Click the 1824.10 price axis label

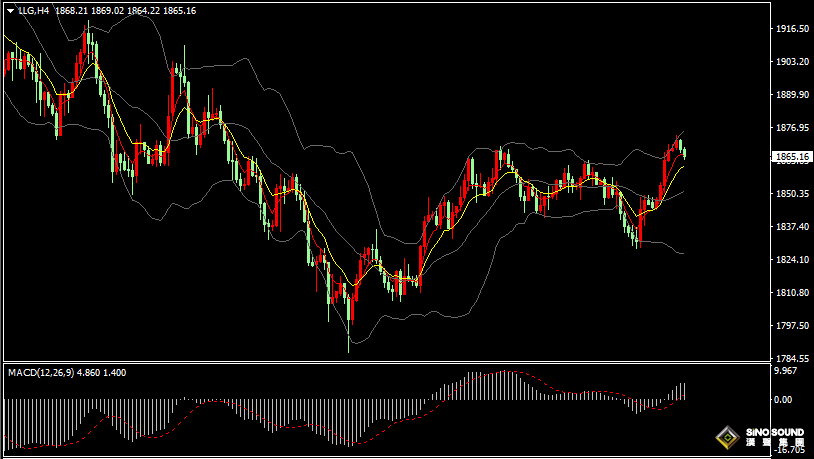(791, 260)
